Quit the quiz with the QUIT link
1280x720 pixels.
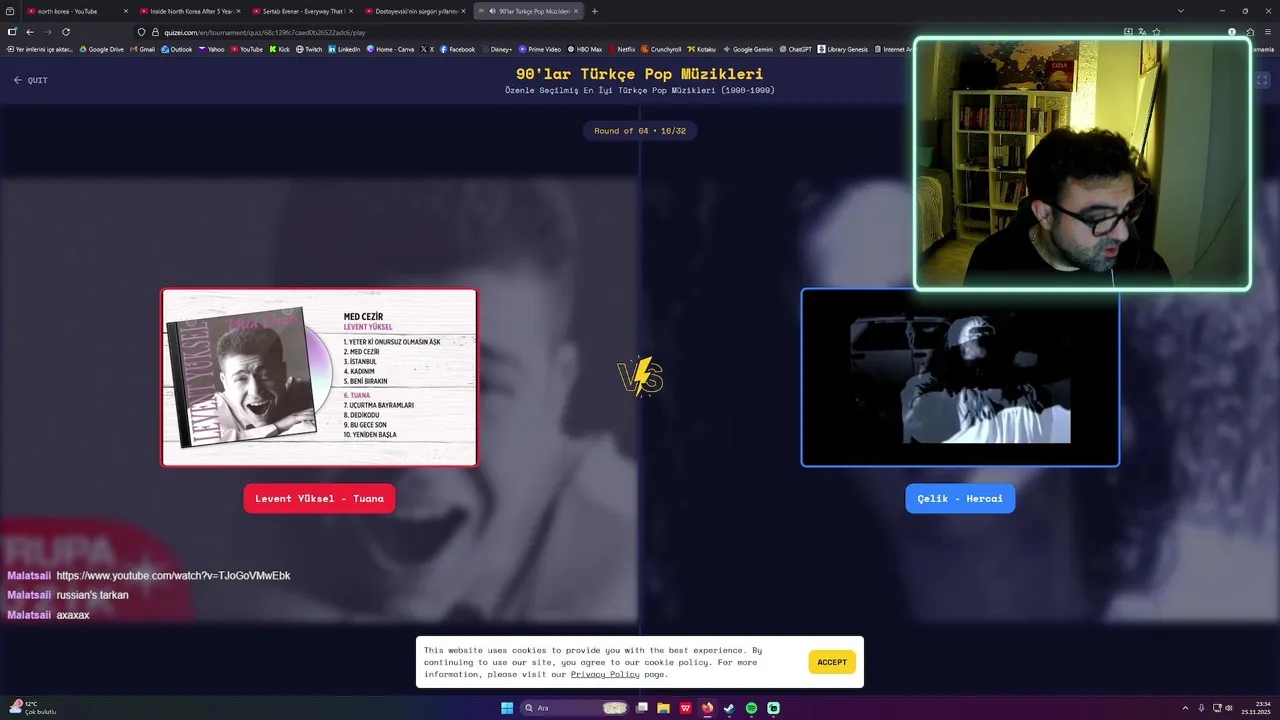(31, 80)
